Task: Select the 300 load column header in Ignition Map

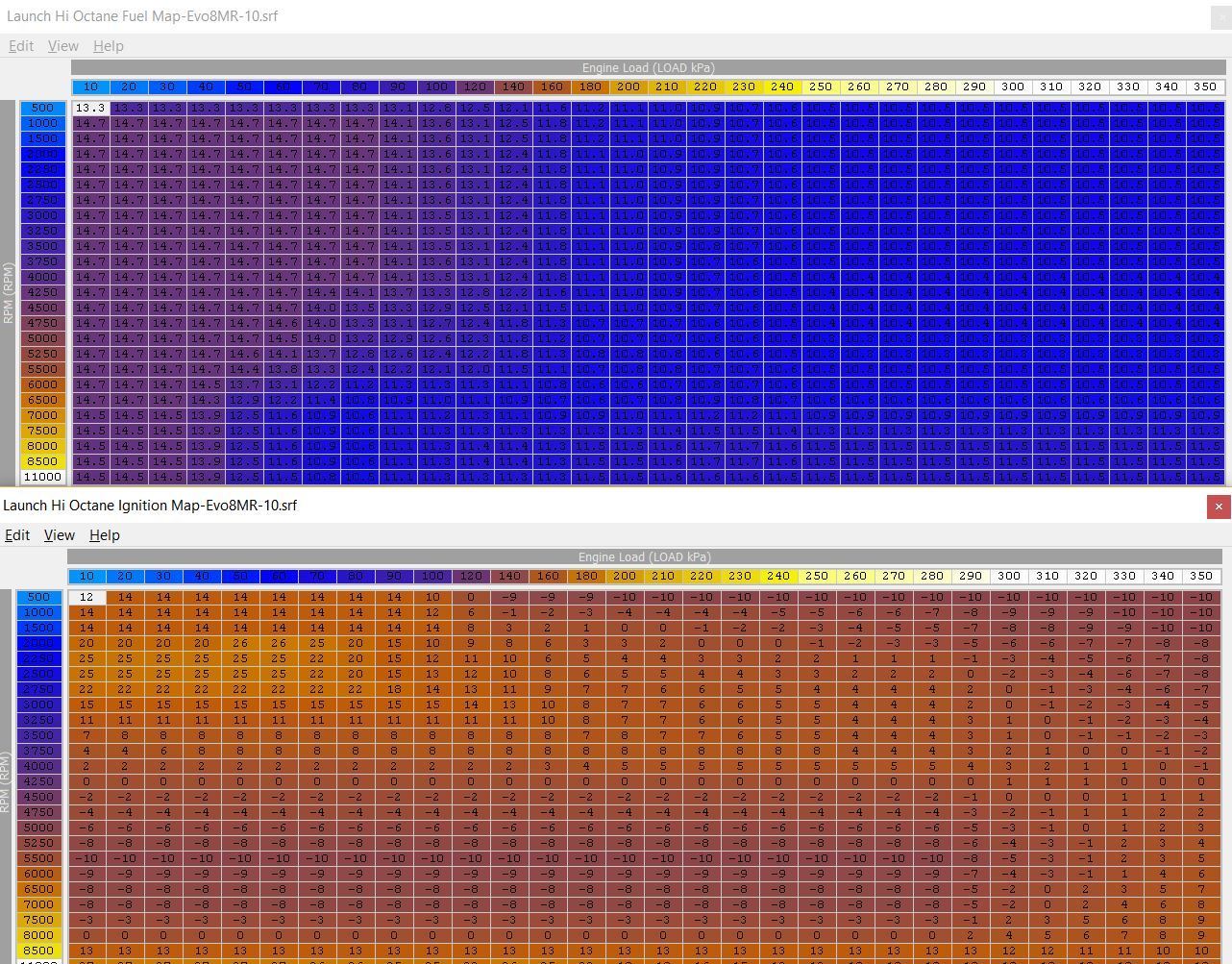Action: (x=1009, y=576)
